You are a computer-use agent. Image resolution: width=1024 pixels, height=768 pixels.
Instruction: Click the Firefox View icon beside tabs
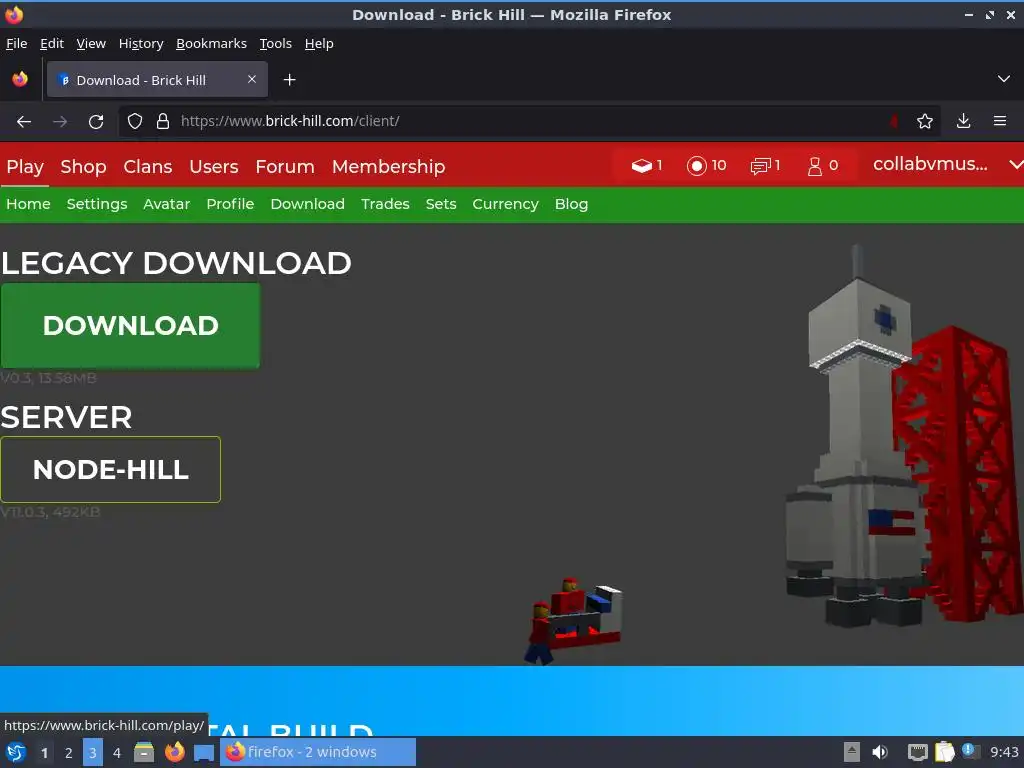tap(20, 79)
